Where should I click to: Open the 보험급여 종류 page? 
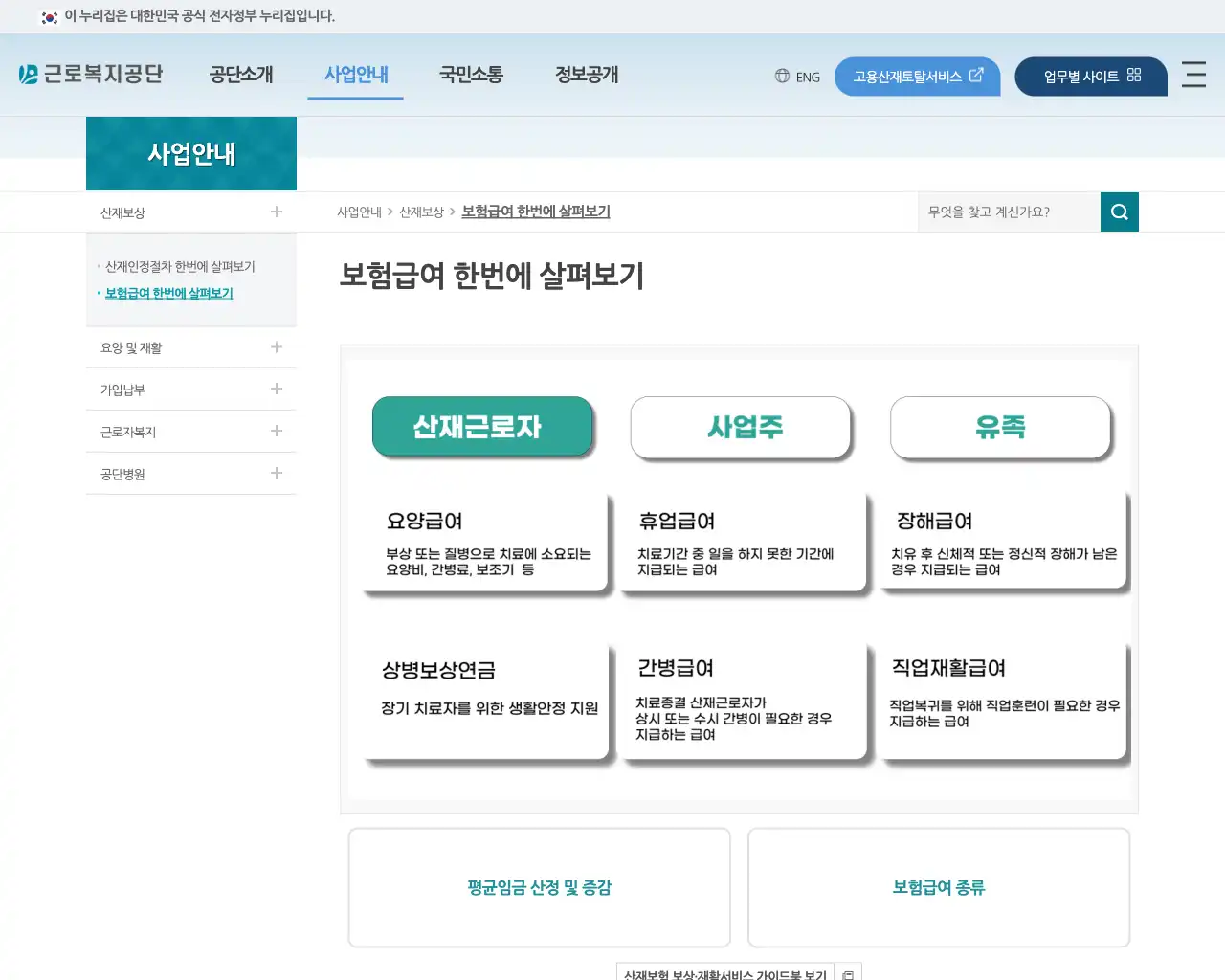click(938, 887)
